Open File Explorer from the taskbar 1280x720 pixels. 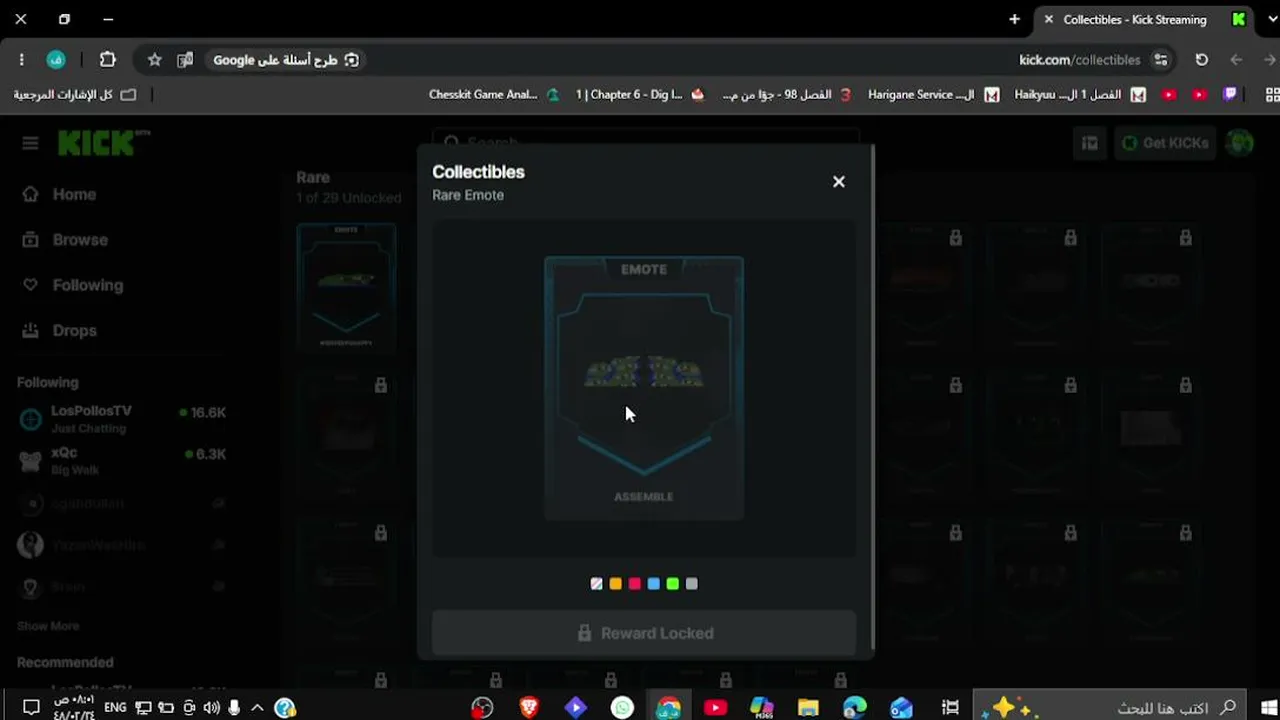point(808,708)
